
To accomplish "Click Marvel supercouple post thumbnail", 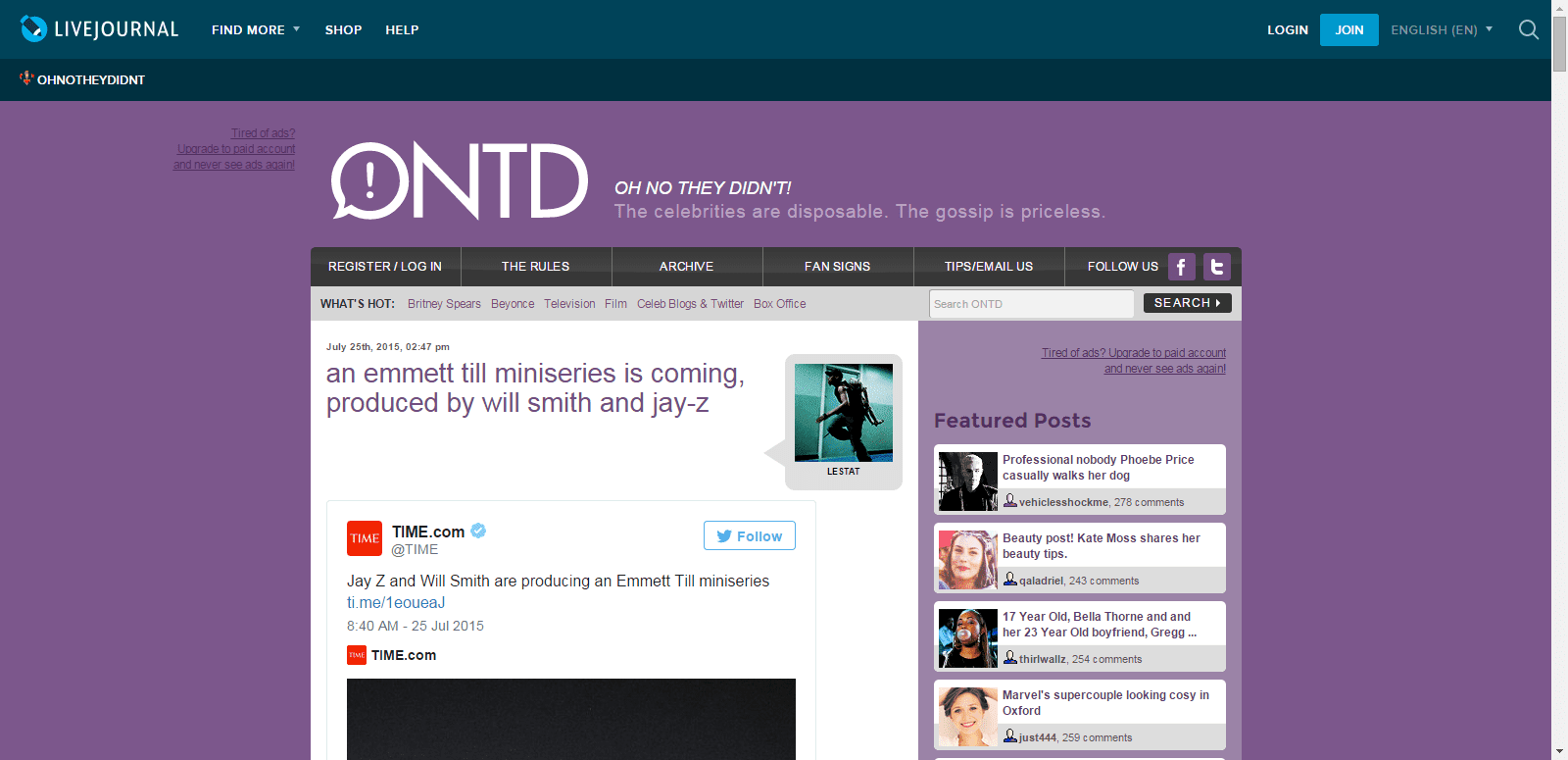I will [x=967, y=717].
